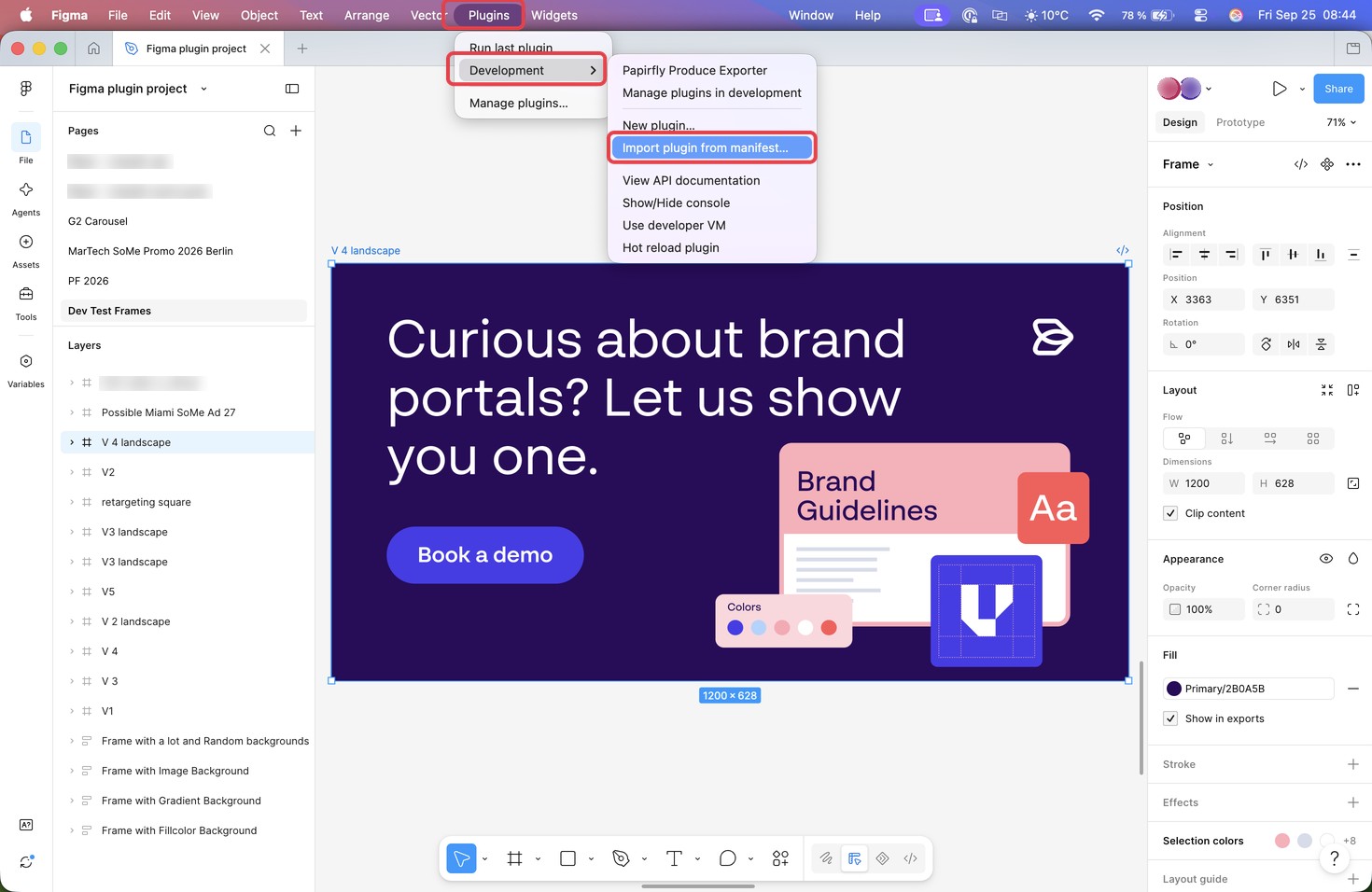Open a new tab with plus button
Image resolution: width=1372 pixels, height=892 pixels.
pyautogui.click(x=301, y=49)
